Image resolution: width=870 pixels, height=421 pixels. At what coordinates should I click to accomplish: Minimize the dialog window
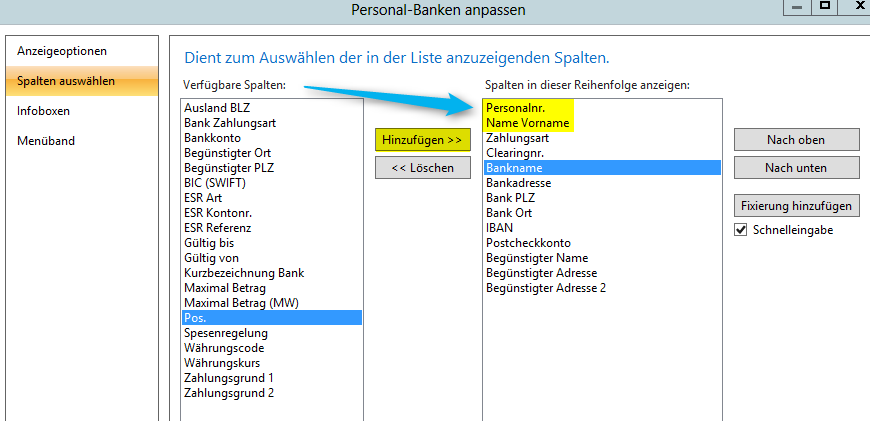[x=795, y=6]
